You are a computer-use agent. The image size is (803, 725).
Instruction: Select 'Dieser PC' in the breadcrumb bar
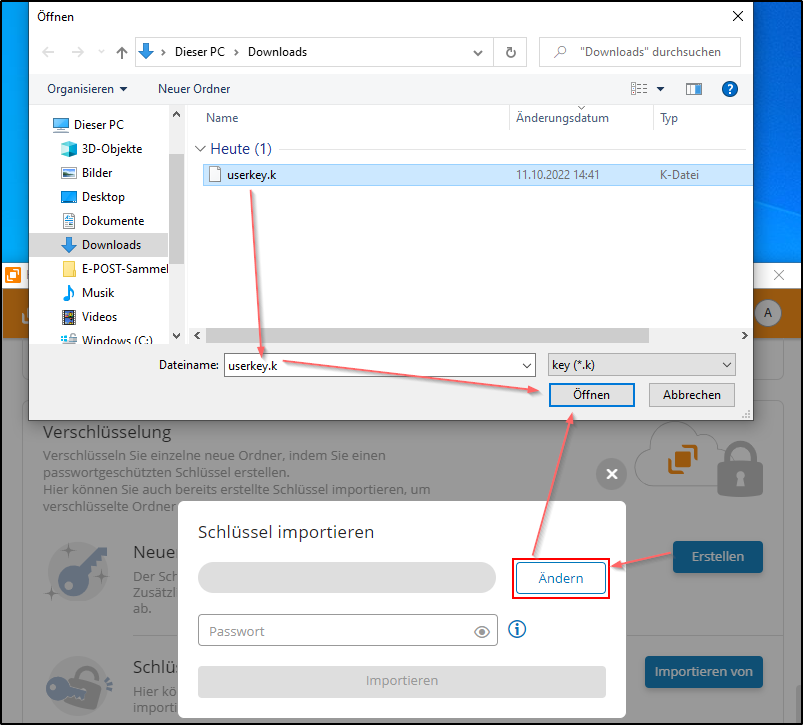click(199, 51)
